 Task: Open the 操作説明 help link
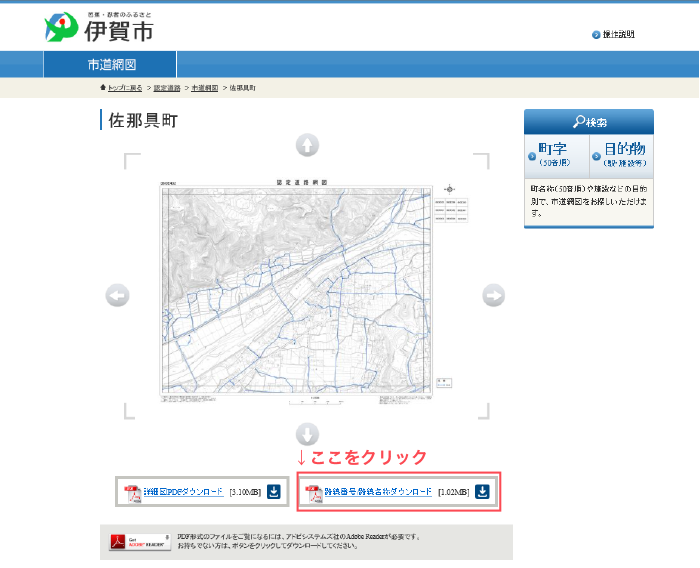coord(618,34)
